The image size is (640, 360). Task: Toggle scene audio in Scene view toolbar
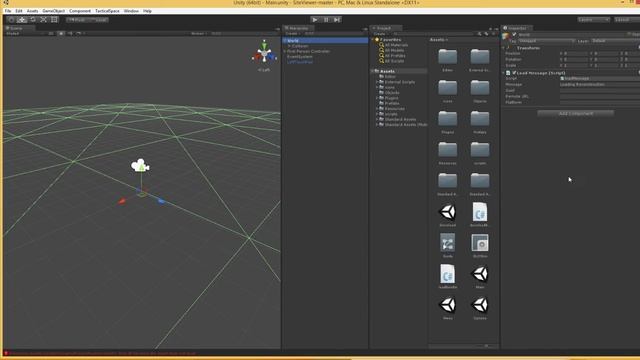coord(70,33)
